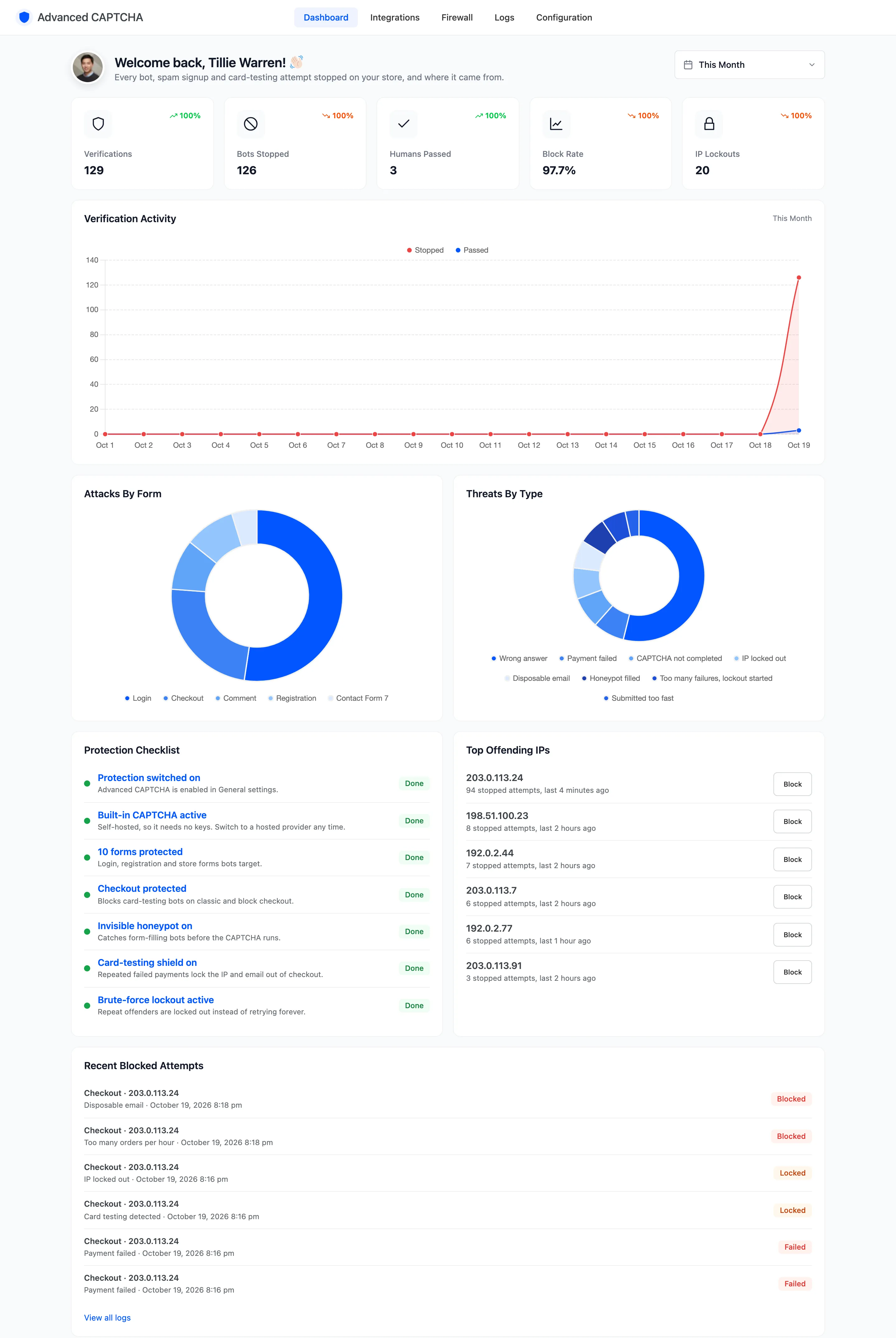Click the downward trend 100% on Bots Stopped

coord(338,115)
